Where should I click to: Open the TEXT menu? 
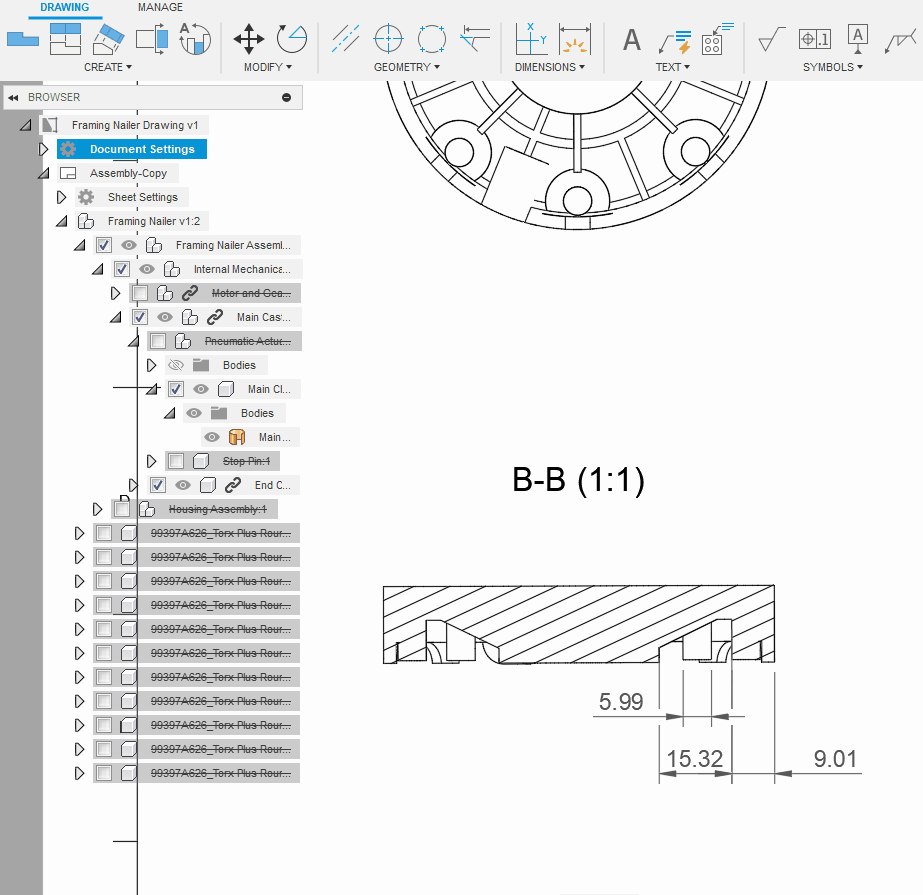click(x=672, y=67)
